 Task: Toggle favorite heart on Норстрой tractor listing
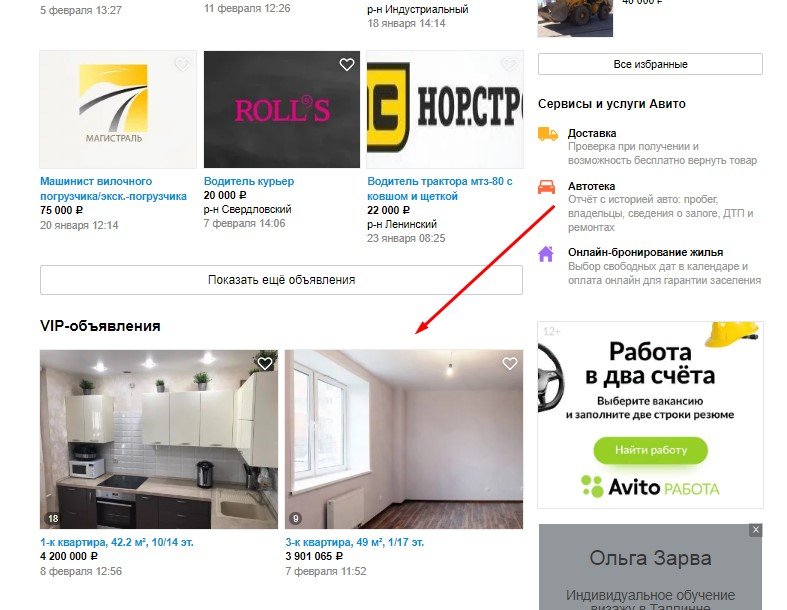click(510, 64)
